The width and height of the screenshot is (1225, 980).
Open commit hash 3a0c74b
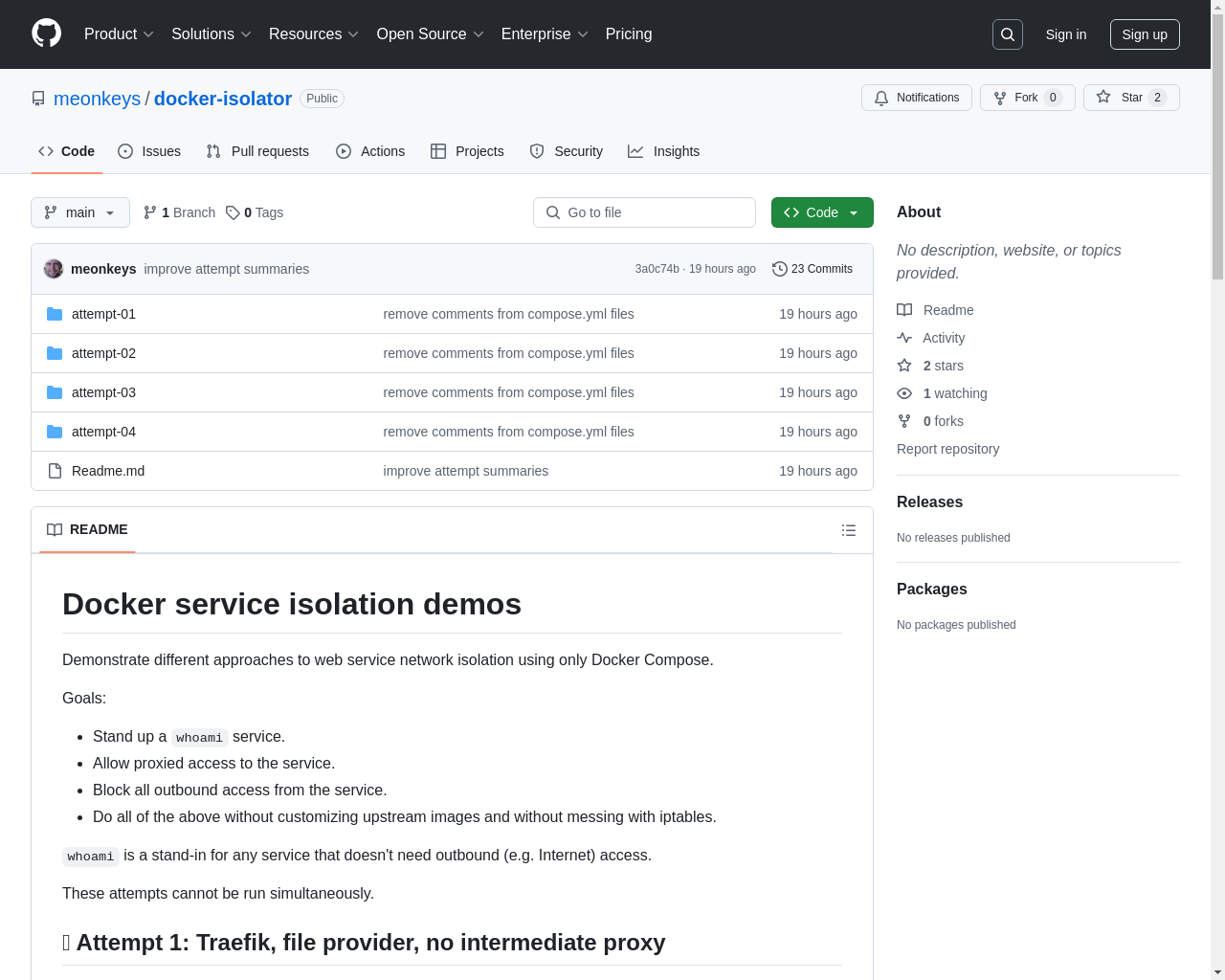[x=657, y=269]
